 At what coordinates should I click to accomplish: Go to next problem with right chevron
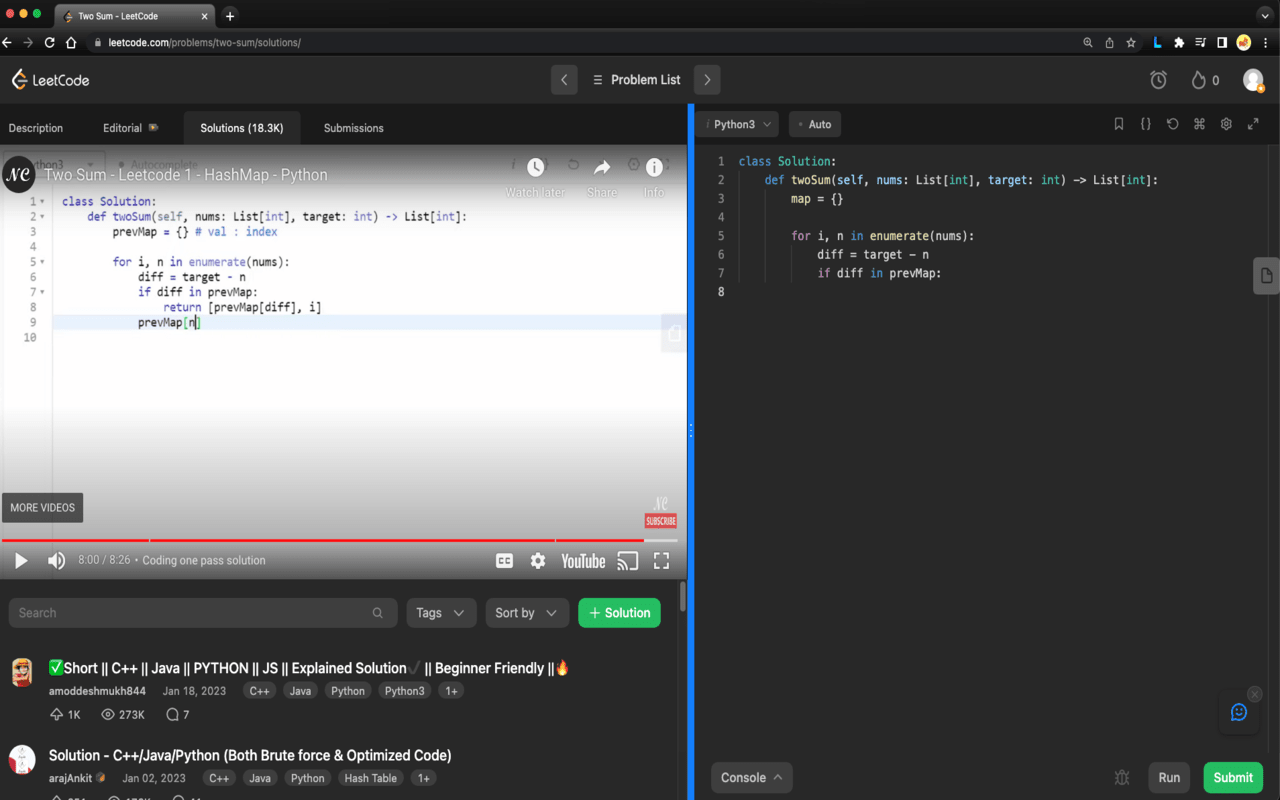point(707,80)
